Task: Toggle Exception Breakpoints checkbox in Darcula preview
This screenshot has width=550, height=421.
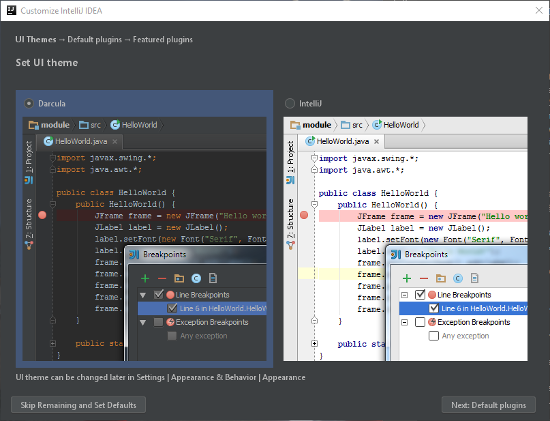Action: 159,322
